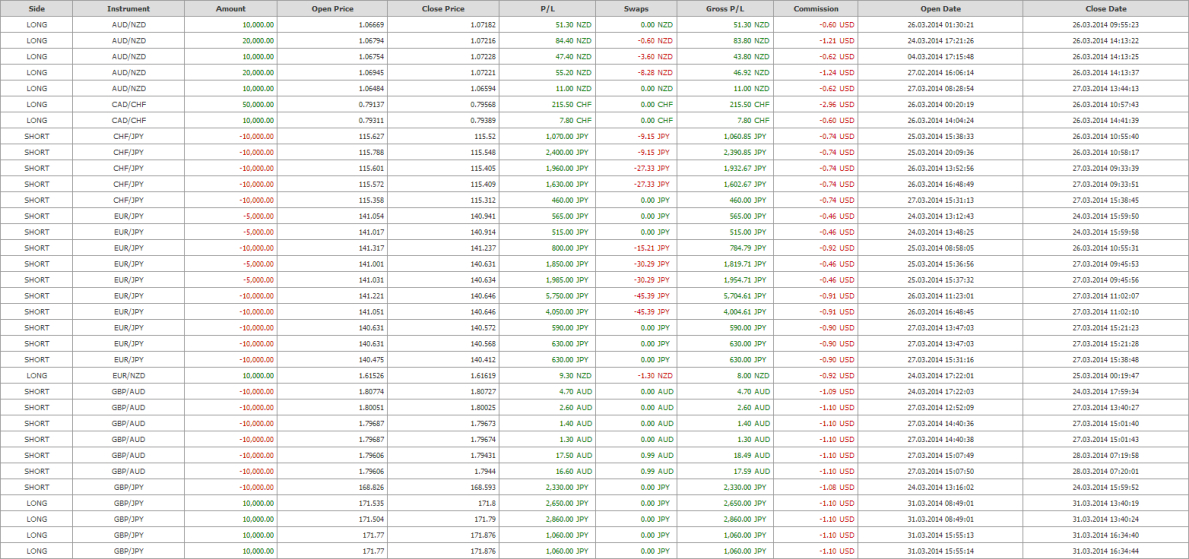This screenshot has width=1189, height=559.
Task: Sort by the Commission column header
Action: click(x=816, y=9)
